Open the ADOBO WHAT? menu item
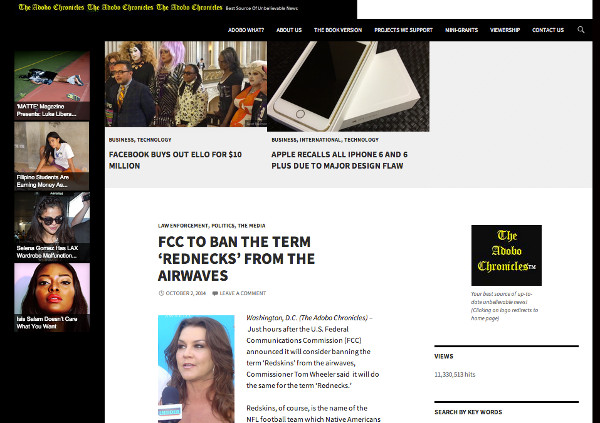The image size is (600, 423). pyautogui.click(x=246, y=30)
